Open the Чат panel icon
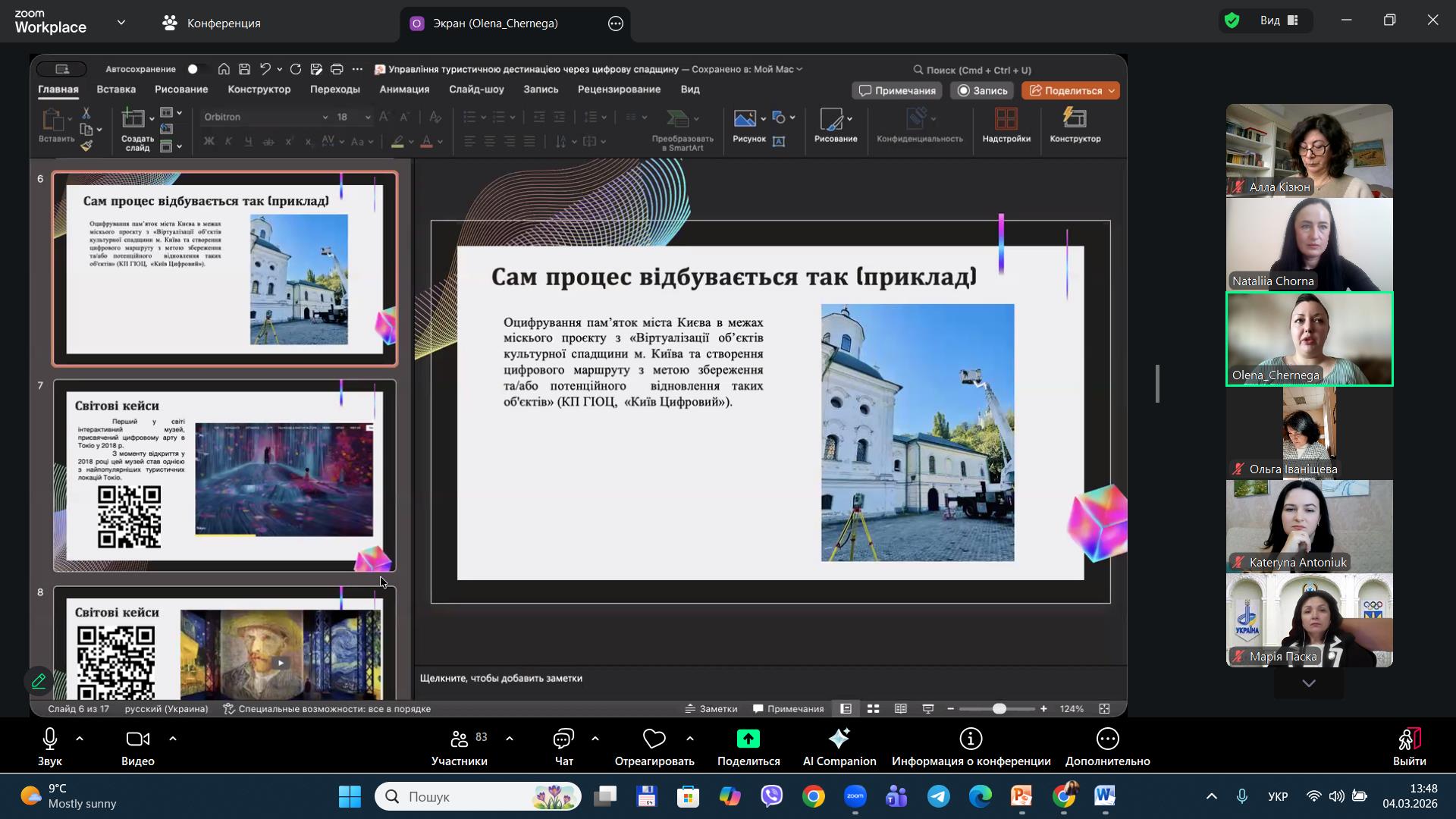 [x=563, y=739]
